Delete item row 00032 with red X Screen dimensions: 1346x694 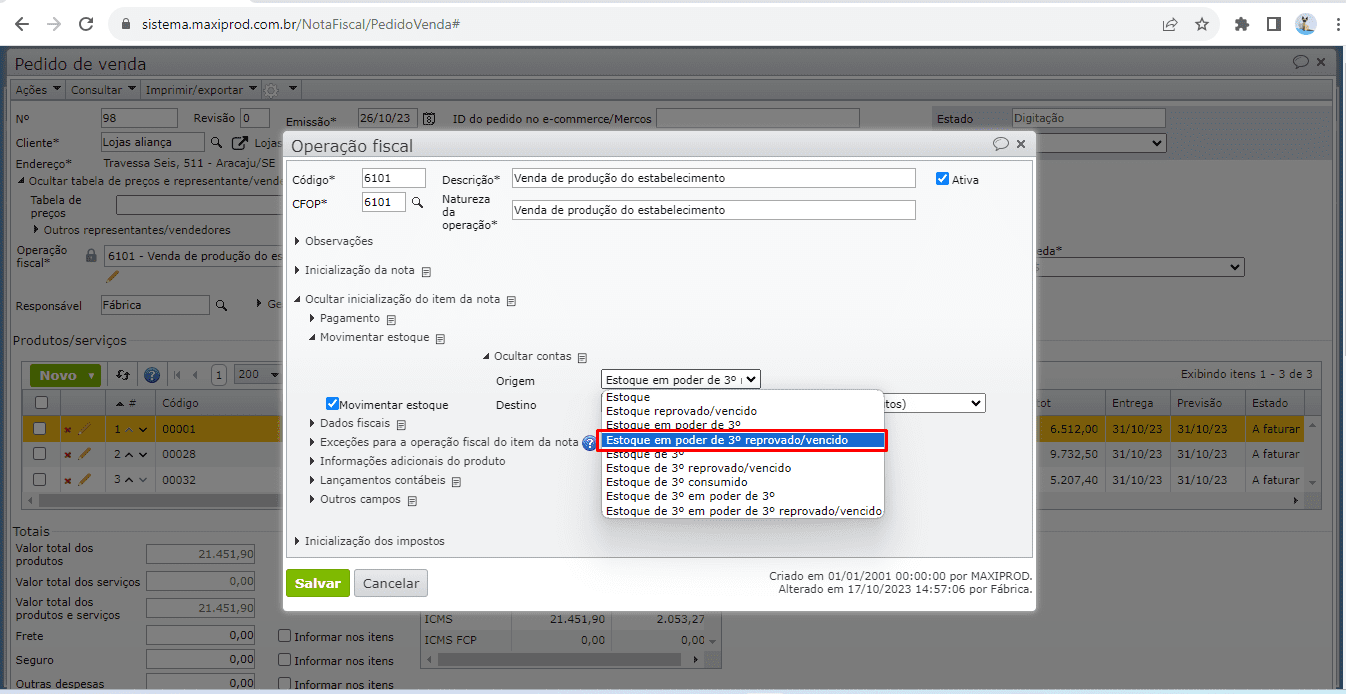click(67, 481)
